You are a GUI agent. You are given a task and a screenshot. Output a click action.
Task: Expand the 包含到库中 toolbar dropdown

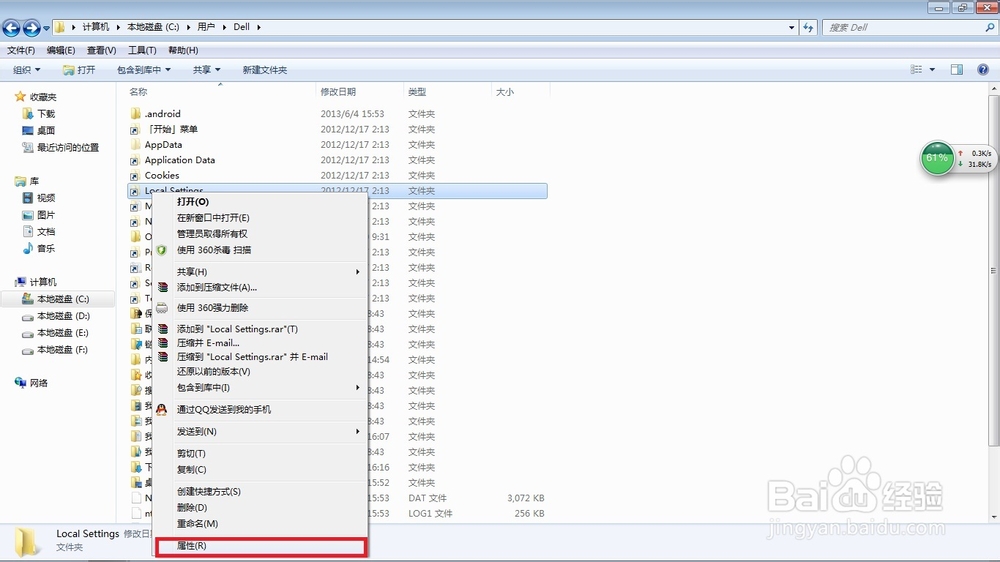click(143, 70)
